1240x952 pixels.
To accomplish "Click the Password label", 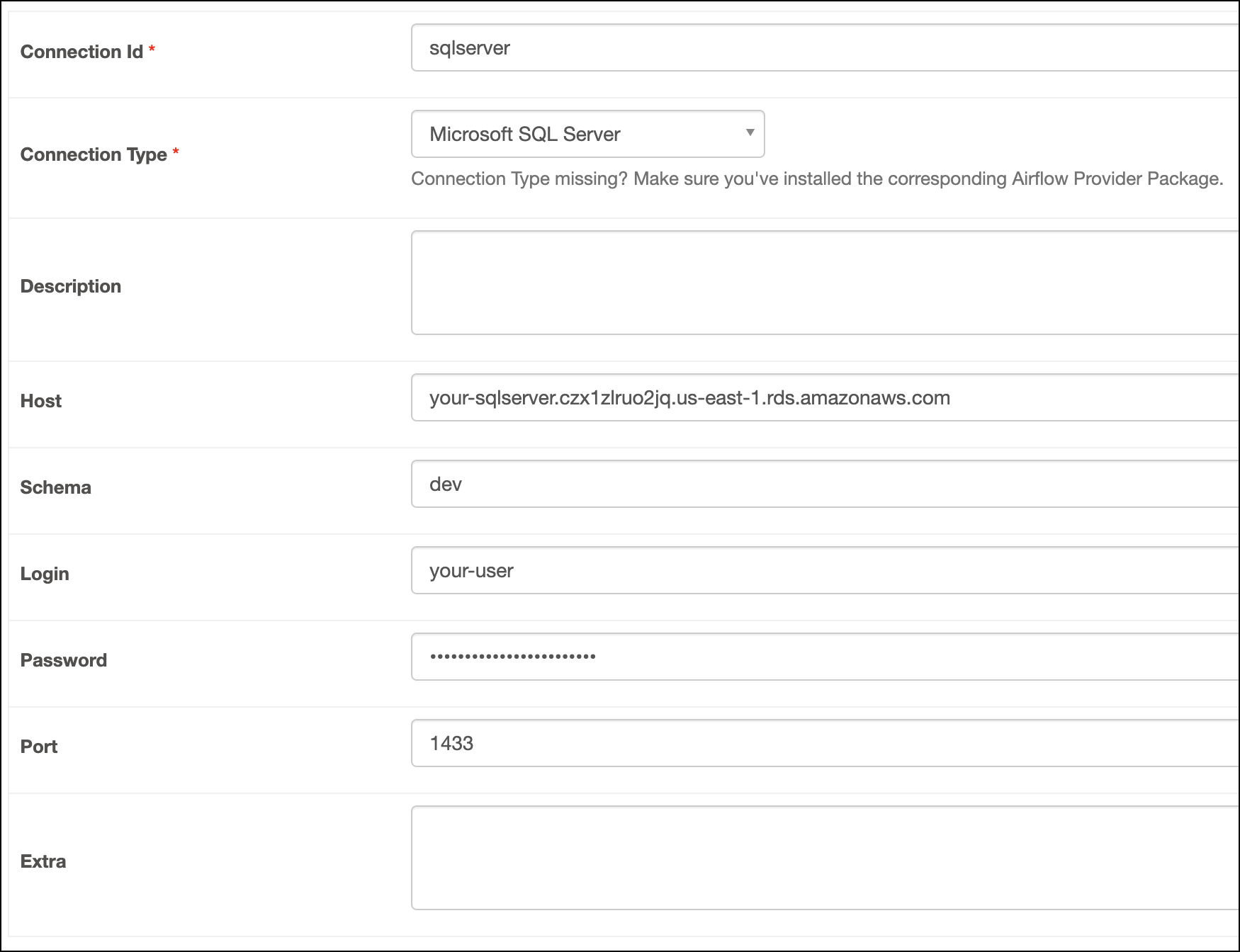I will click(x=64, y=660).
